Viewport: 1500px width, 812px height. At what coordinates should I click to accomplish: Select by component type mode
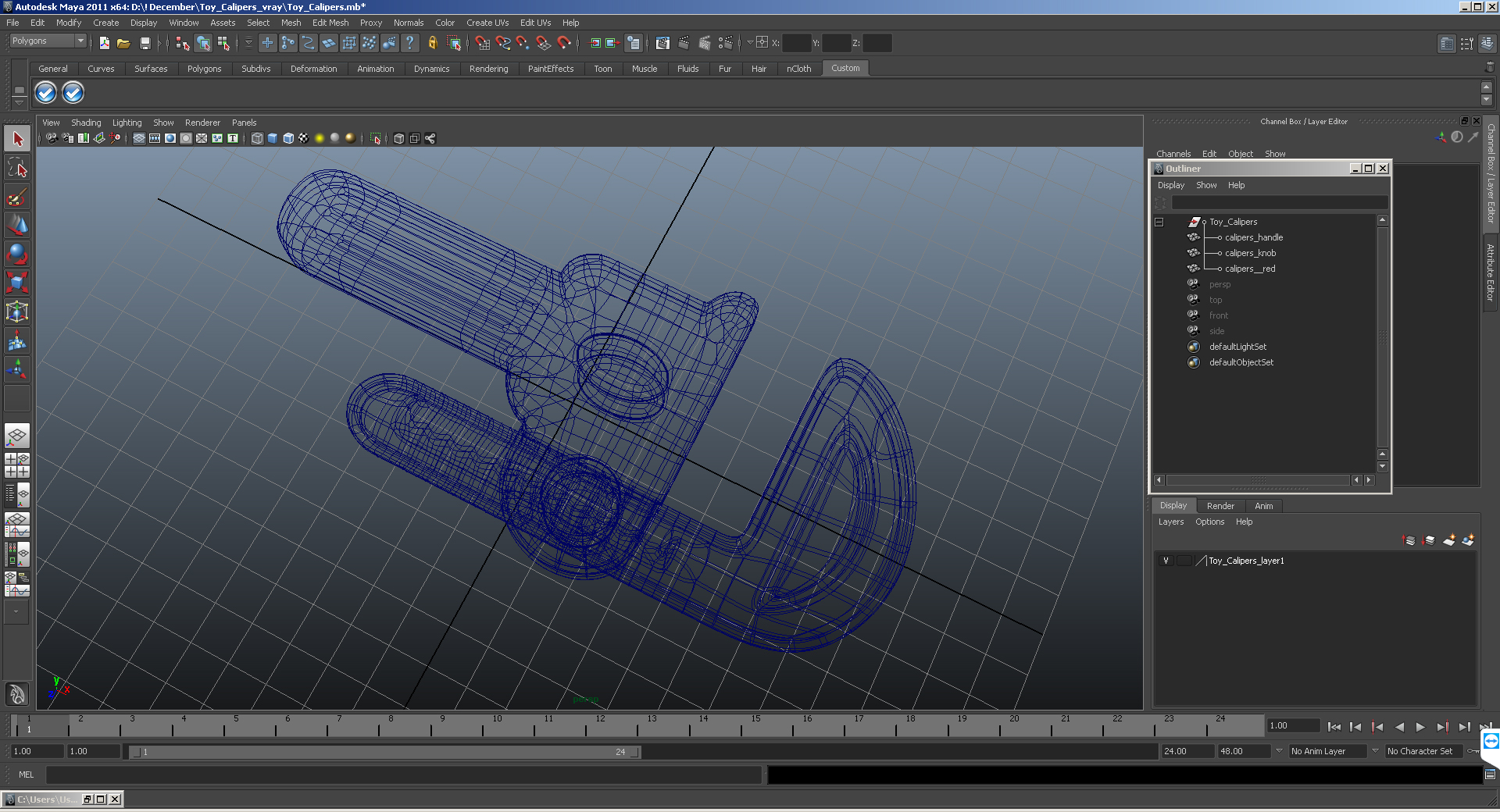(x=223, y=44)
